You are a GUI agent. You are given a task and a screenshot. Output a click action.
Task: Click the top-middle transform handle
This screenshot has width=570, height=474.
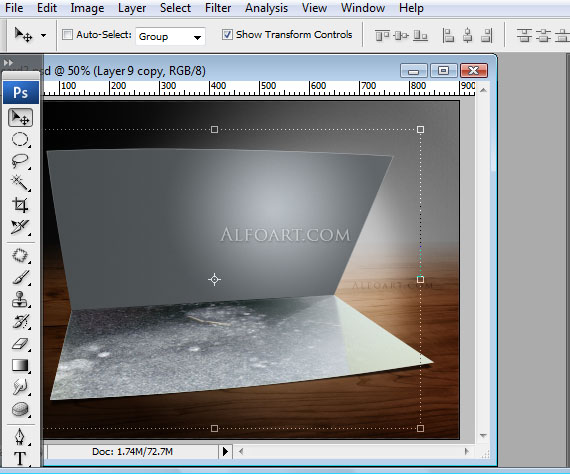pyautogui.click(x=214, y=129)
